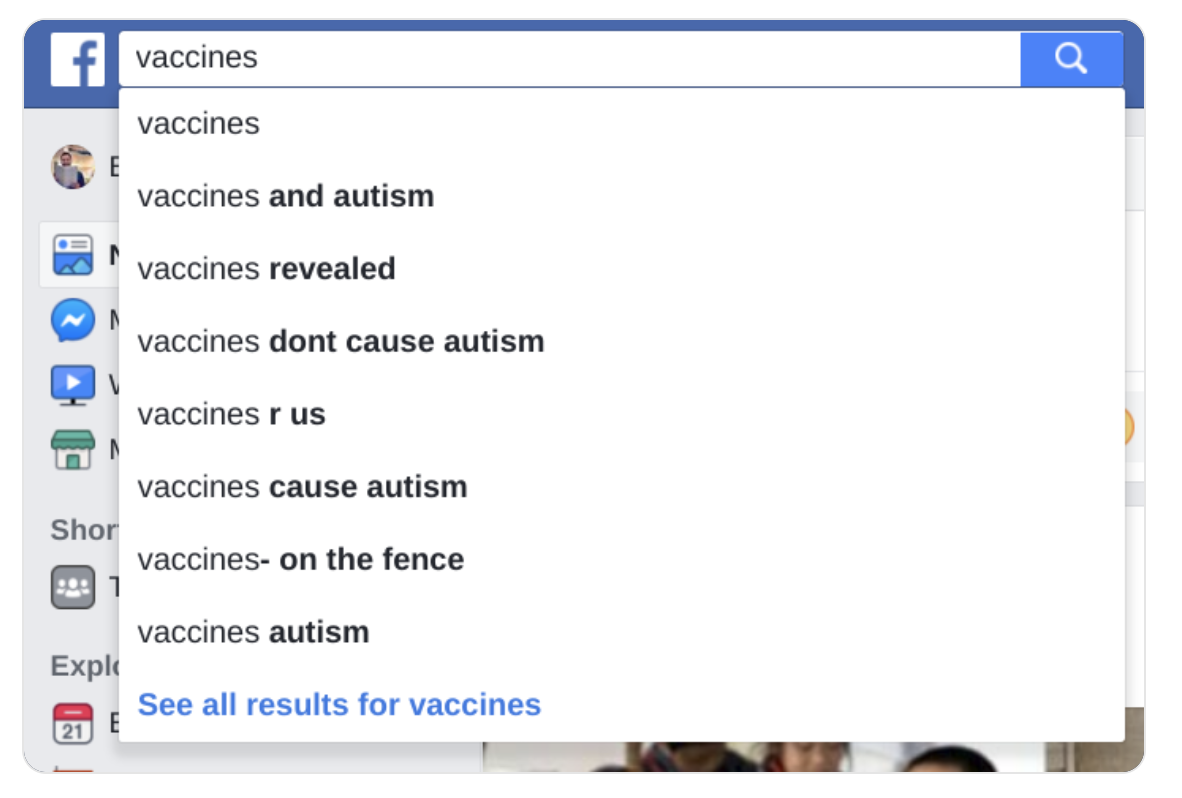
Task: Click inside the search text field
Action: [570, 59]
